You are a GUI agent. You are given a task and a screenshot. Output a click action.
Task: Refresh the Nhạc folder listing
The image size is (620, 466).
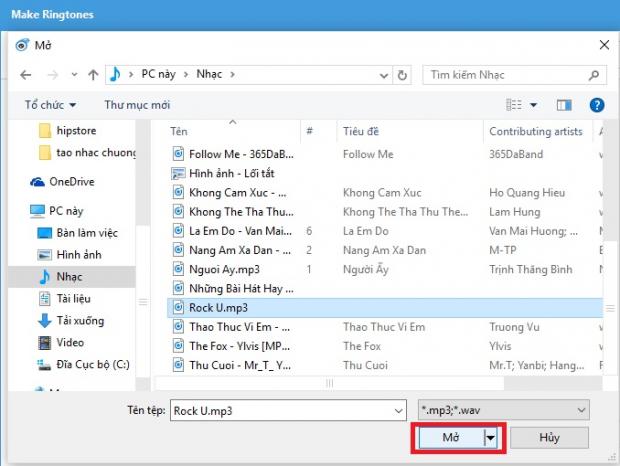[402, 75]
